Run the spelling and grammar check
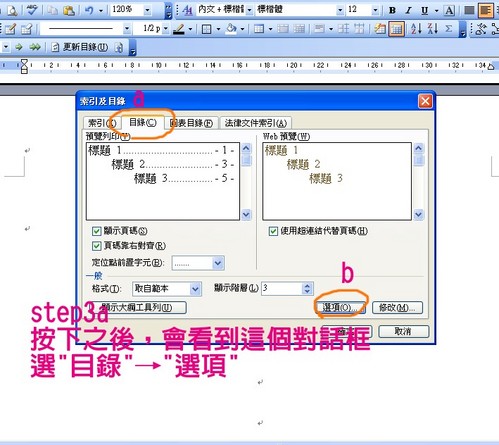Screen dimensions: 499x445 (32, 11)
